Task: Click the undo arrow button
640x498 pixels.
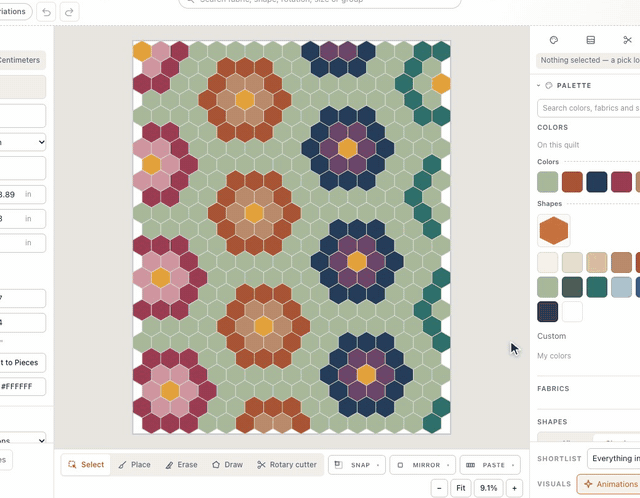Action: click(46, 12)
